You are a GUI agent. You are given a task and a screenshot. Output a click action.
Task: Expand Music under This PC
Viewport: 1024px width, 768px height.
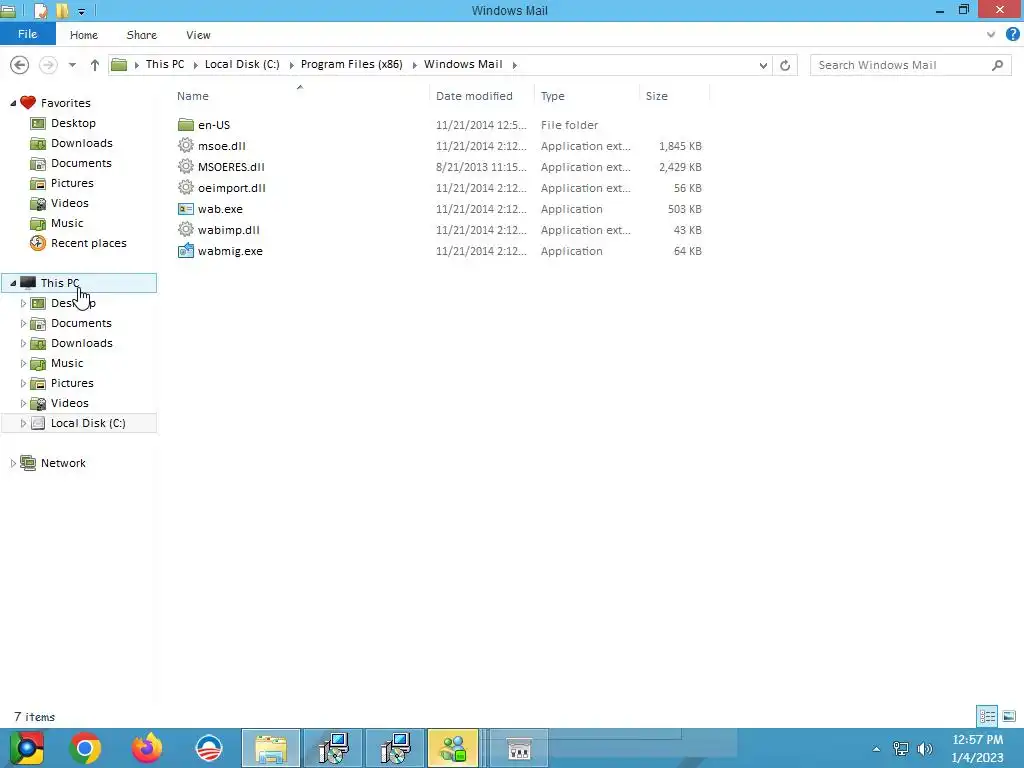(x=23, y=363)
